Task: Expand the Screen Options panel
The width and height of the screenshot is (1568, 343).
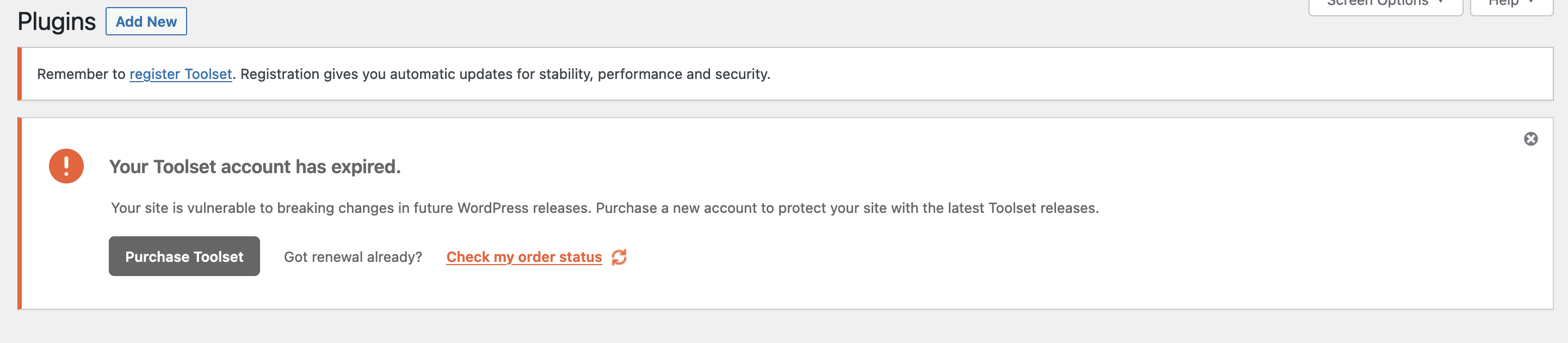Action: point(1385,5)
